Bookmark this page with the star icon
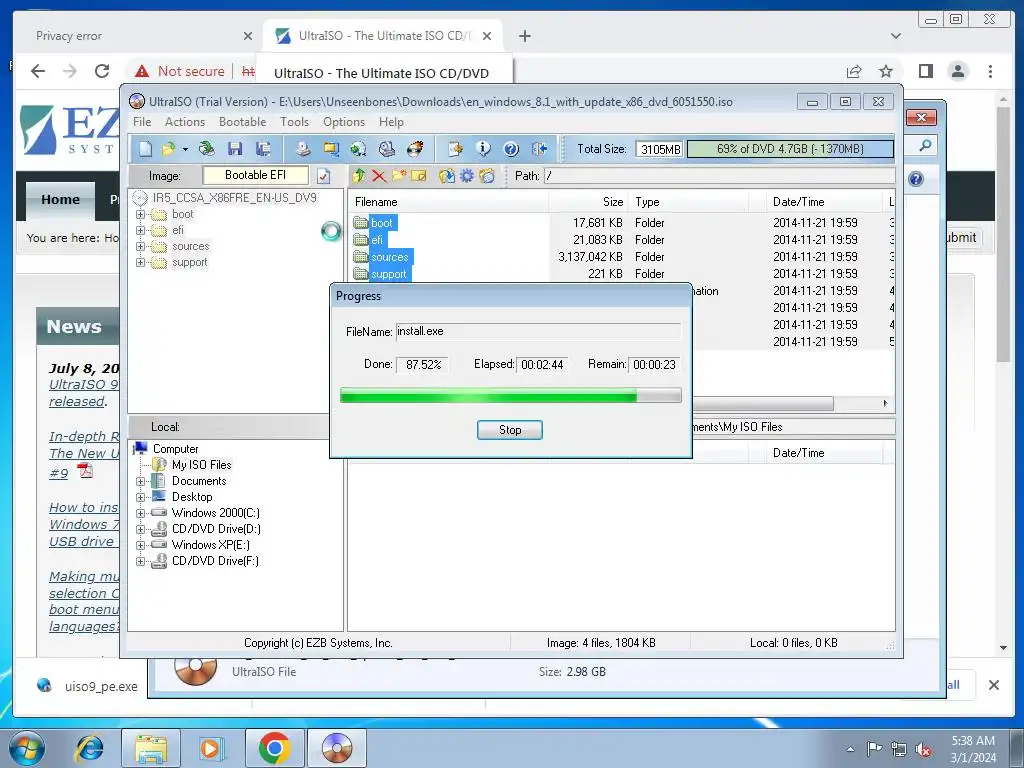This screenshot has height=768, width=1024. (886, 71)
